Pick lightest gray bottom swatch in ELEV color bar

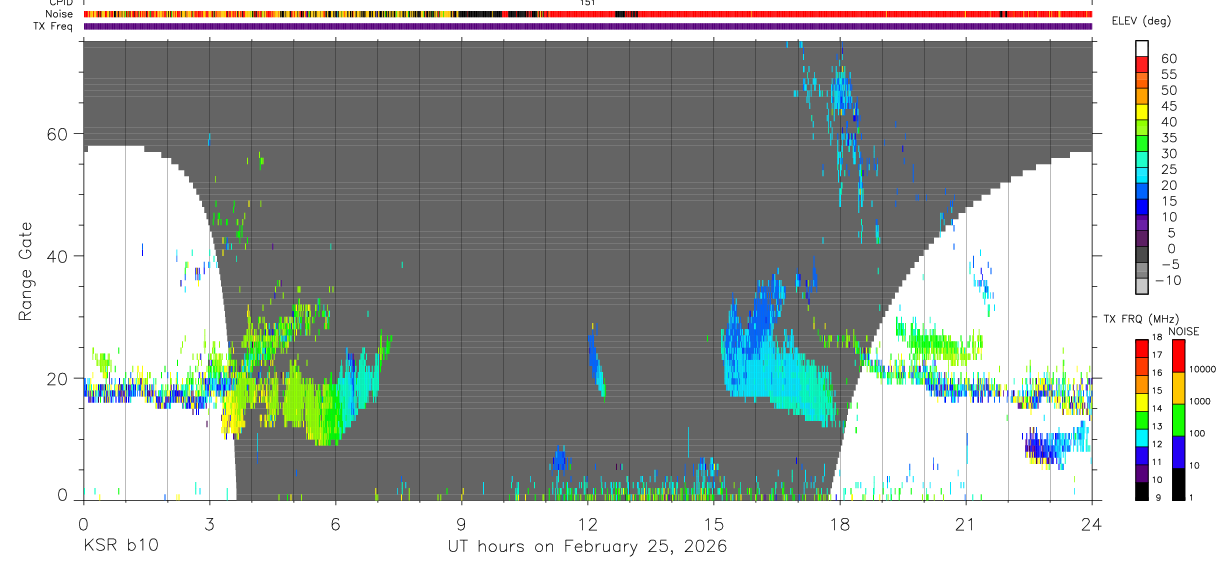pos(1143,285)
